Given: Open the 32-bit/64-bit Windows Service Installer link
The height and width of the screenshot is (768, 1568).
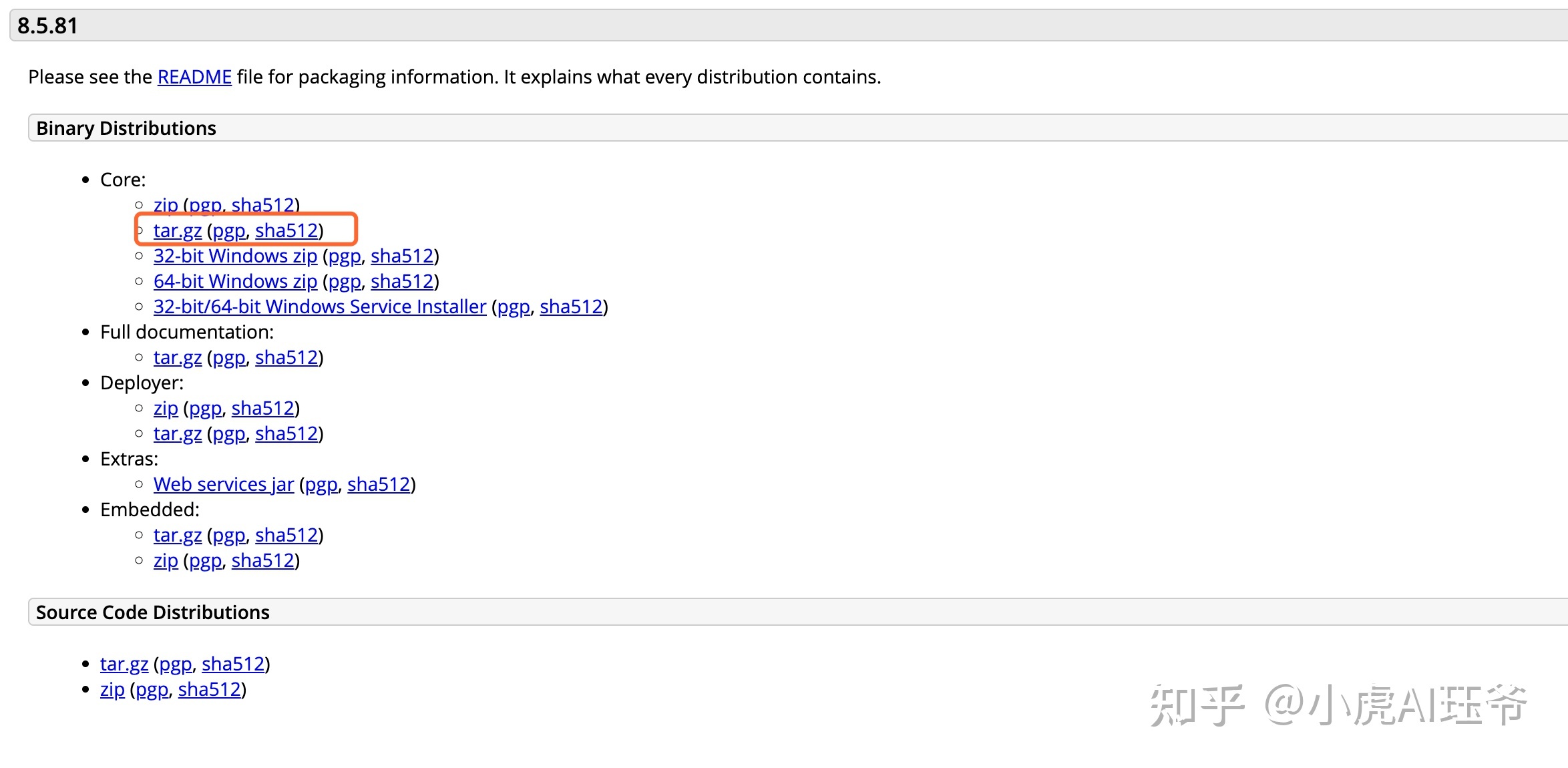Looking at the screenshot, I should (320, 307).
